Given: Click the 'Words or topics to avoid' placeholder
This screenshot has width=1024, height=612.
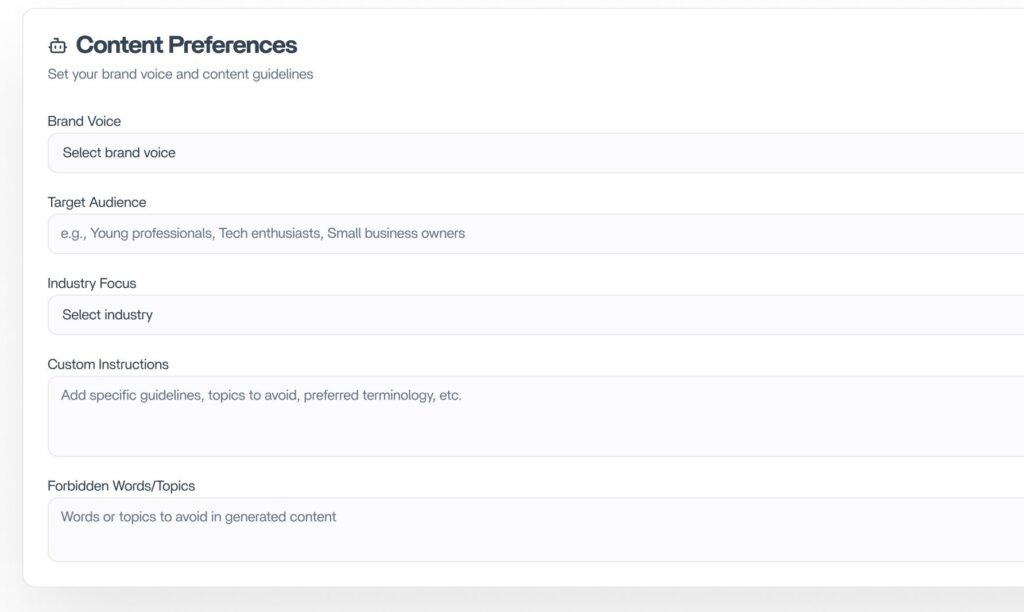Looking at the screenshot, I should [199, 517].
